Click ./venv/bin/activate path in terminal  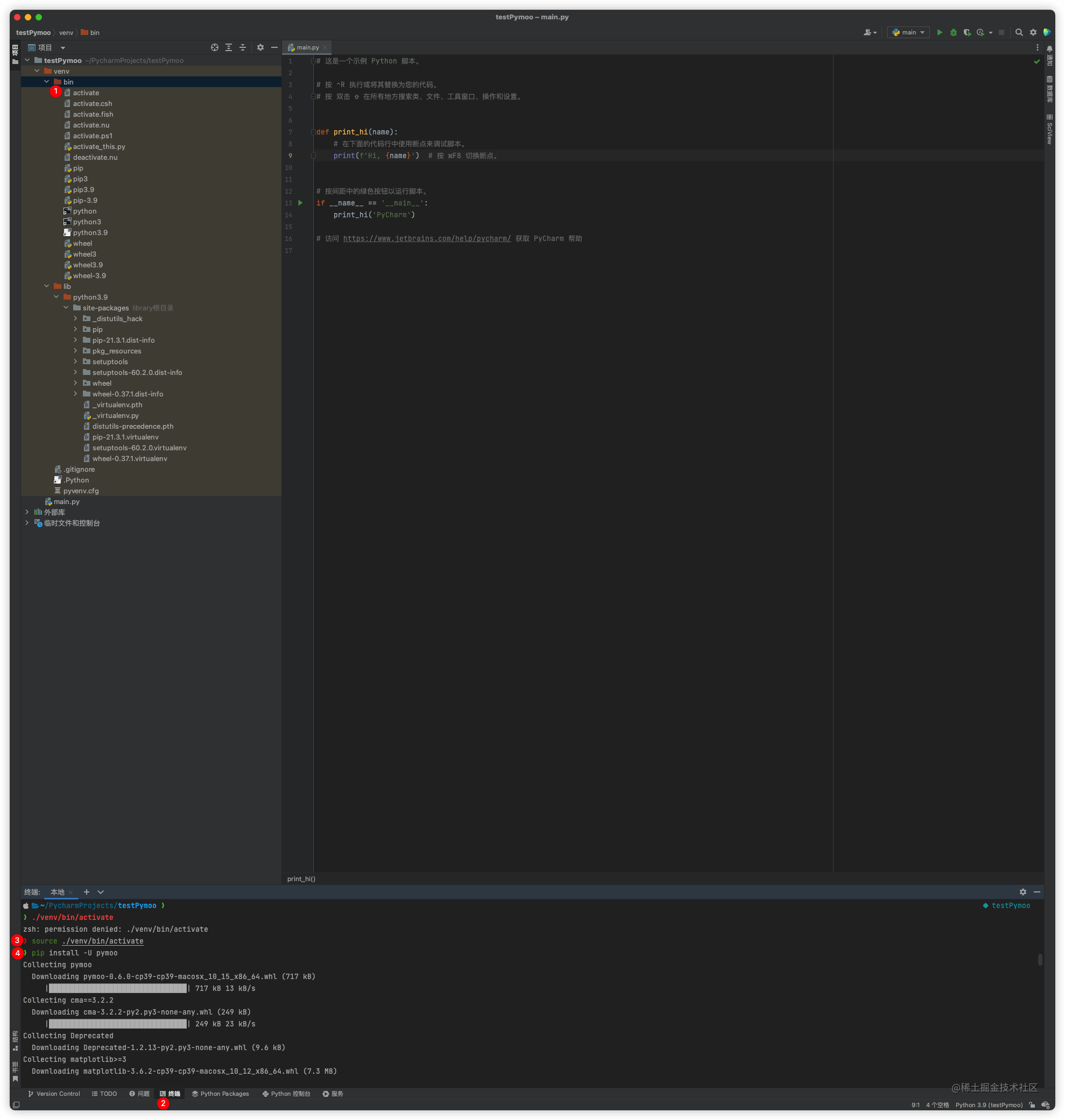click(x=103, y=941)
